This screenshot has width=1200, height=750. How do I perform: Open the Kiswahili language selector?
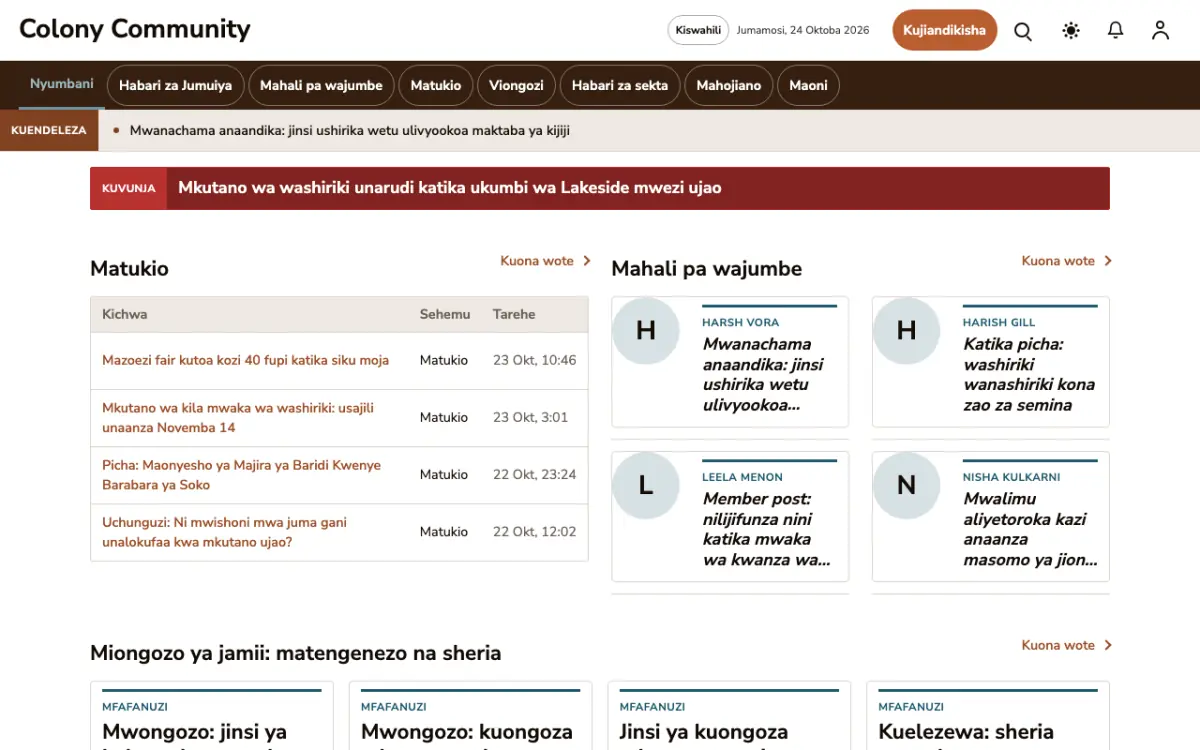tap(698, 30)
